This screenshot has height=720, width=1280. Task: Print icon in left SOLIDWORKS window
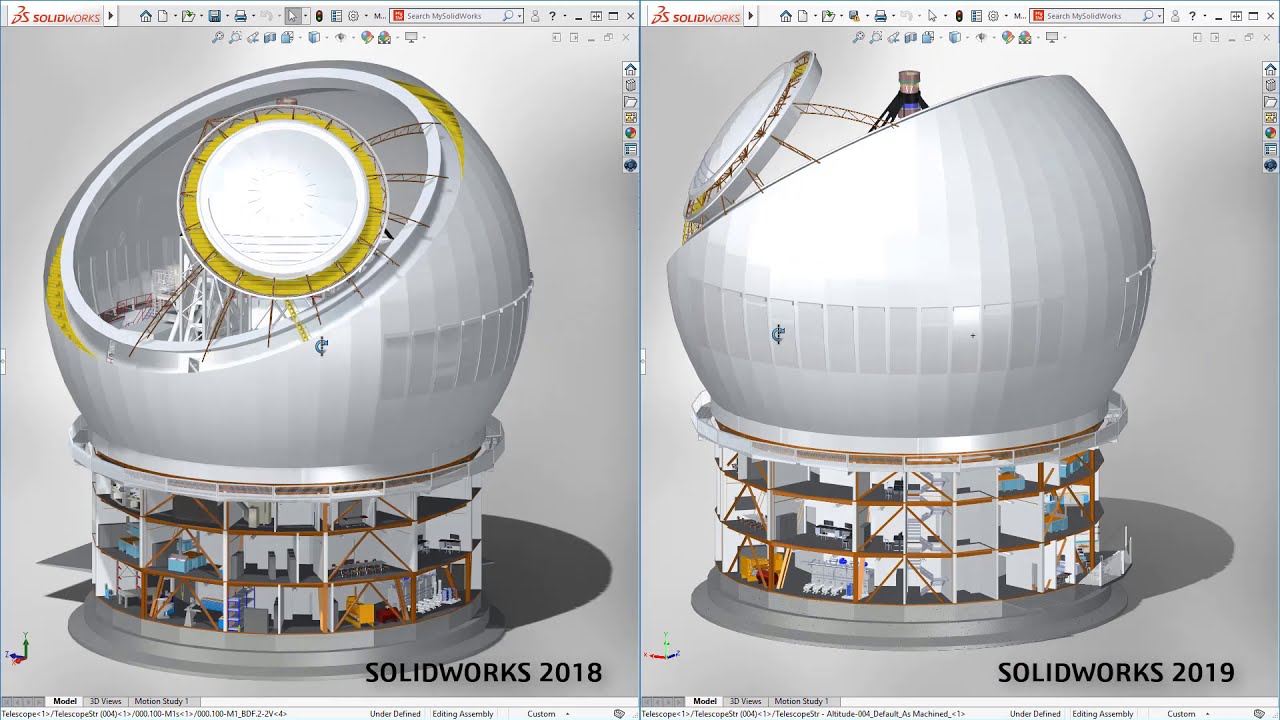[x=241, y=16]
